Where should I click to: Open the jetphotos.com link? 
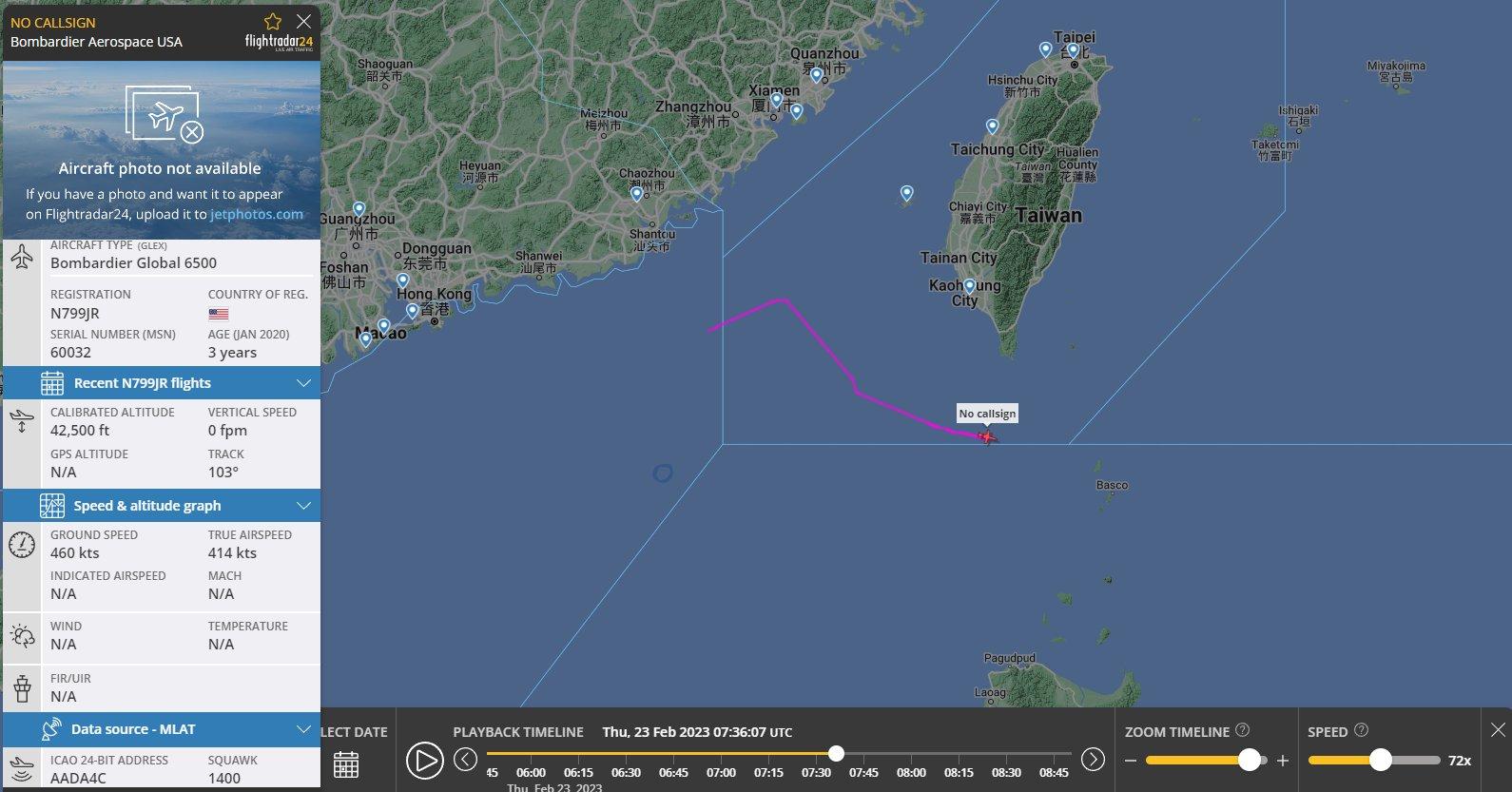pos(257,214)
